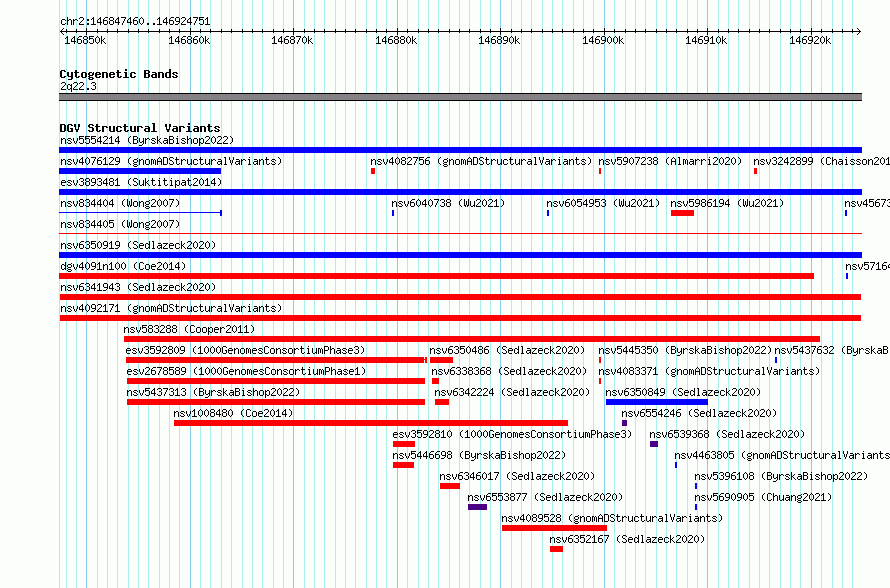Click nsv6342224 (Sedlazeck2020) label
This screenshot has height=588, width=890.
(512, 392)
